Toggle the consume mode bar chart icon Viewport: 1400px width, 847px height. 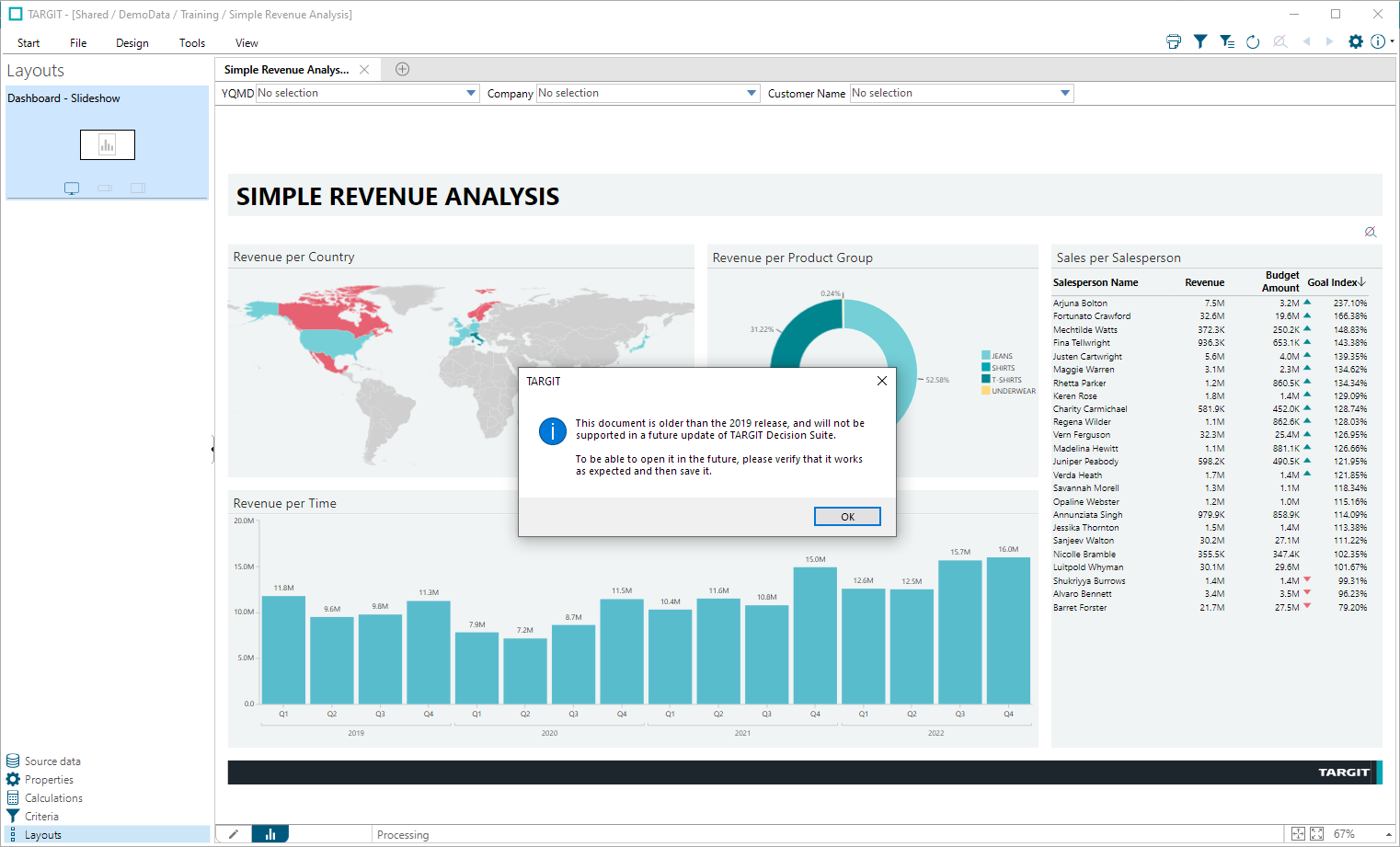tap(270, 834)
